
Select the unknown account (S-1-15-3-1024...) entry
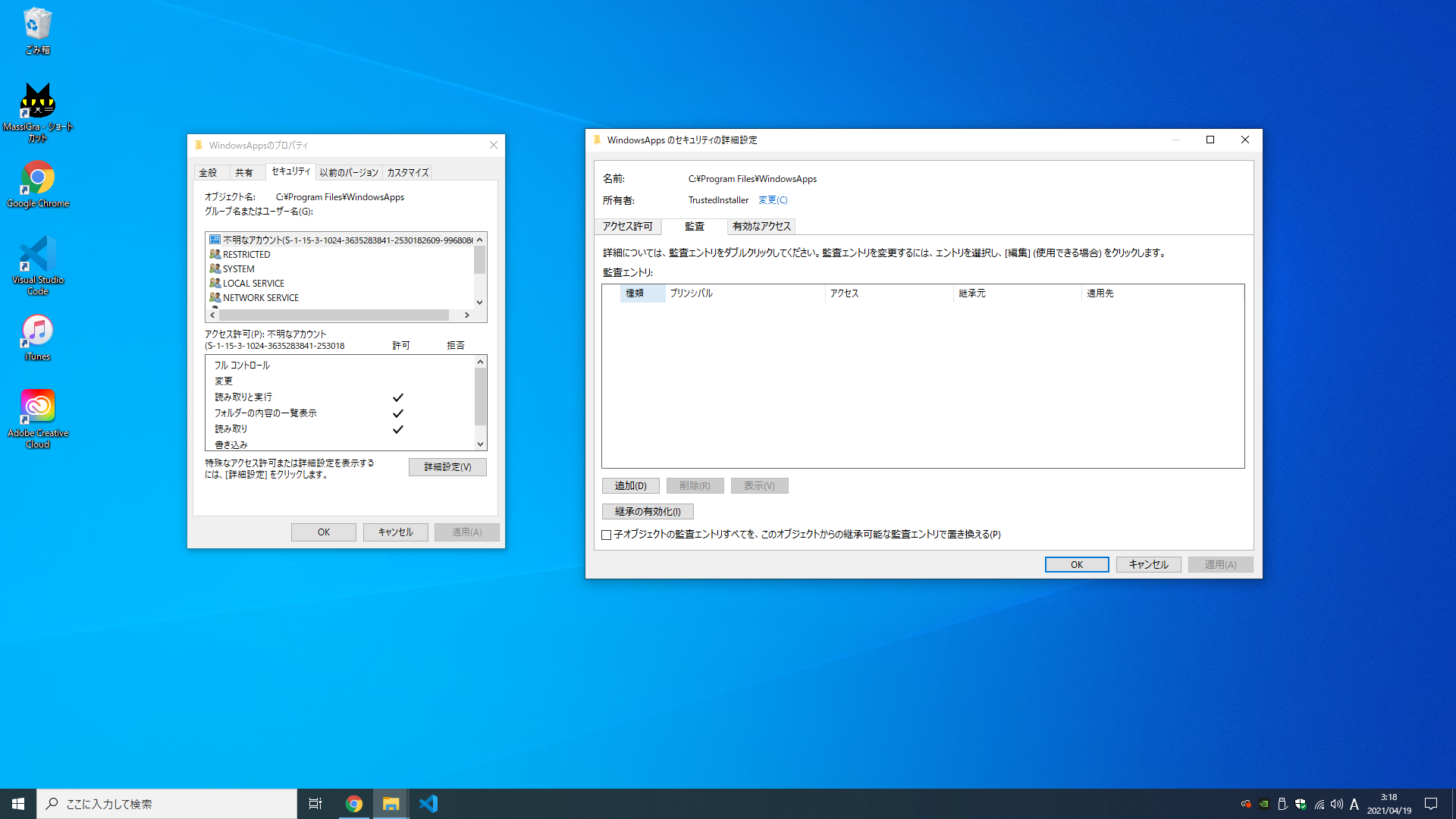[x=340, y=240]
